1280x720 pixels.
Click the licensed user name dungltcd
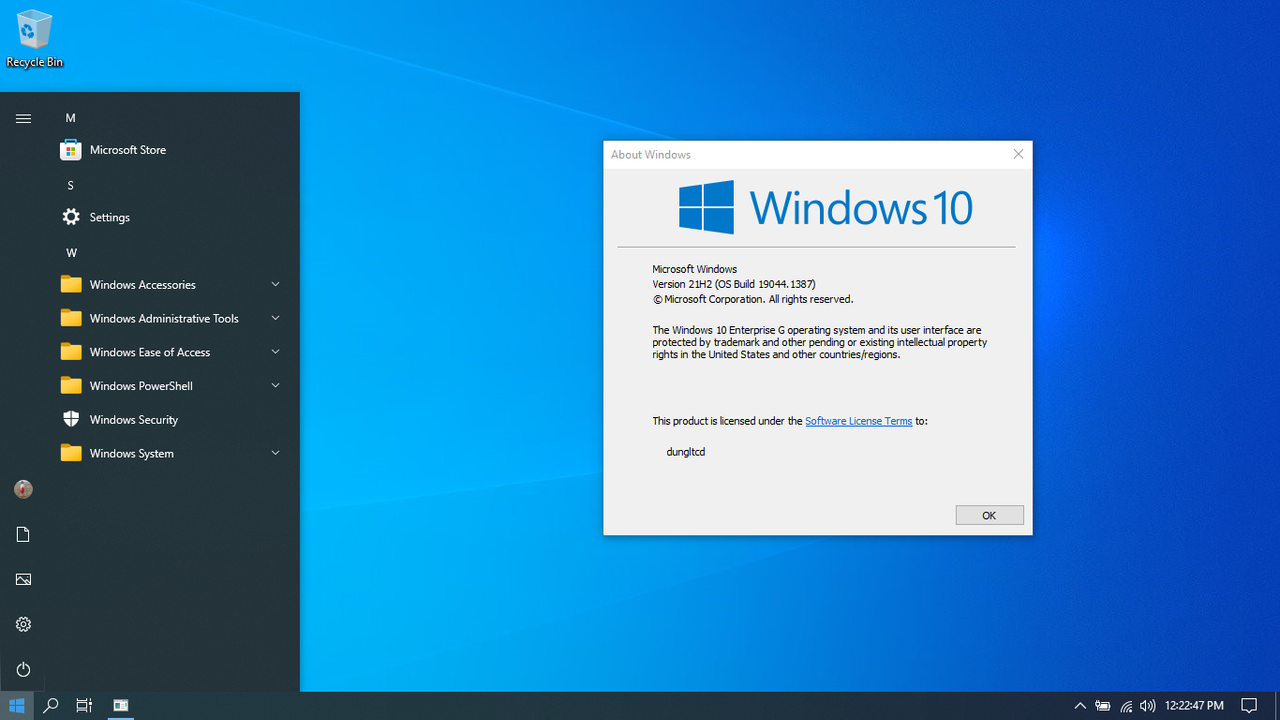point(685,452)
